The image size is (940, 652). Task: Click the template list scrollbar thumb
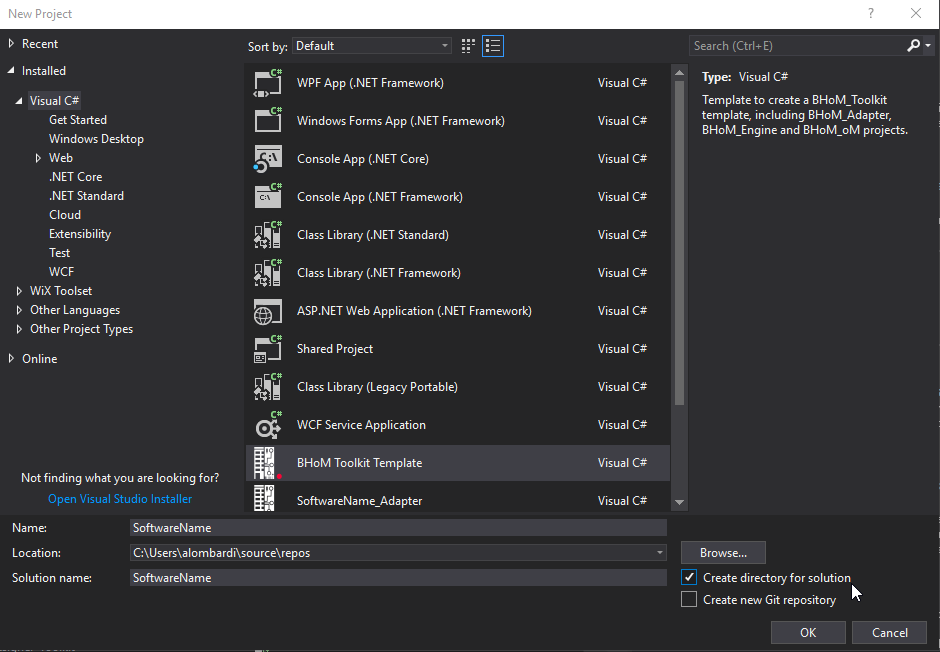click(x=679, y=243)
